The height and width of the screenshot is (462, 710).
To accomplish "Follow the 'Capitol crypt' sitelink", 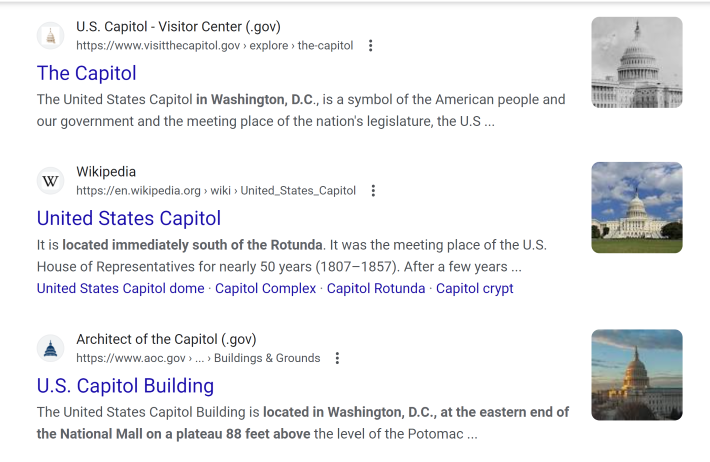I will pyautogui.click(x=475, y=289).
